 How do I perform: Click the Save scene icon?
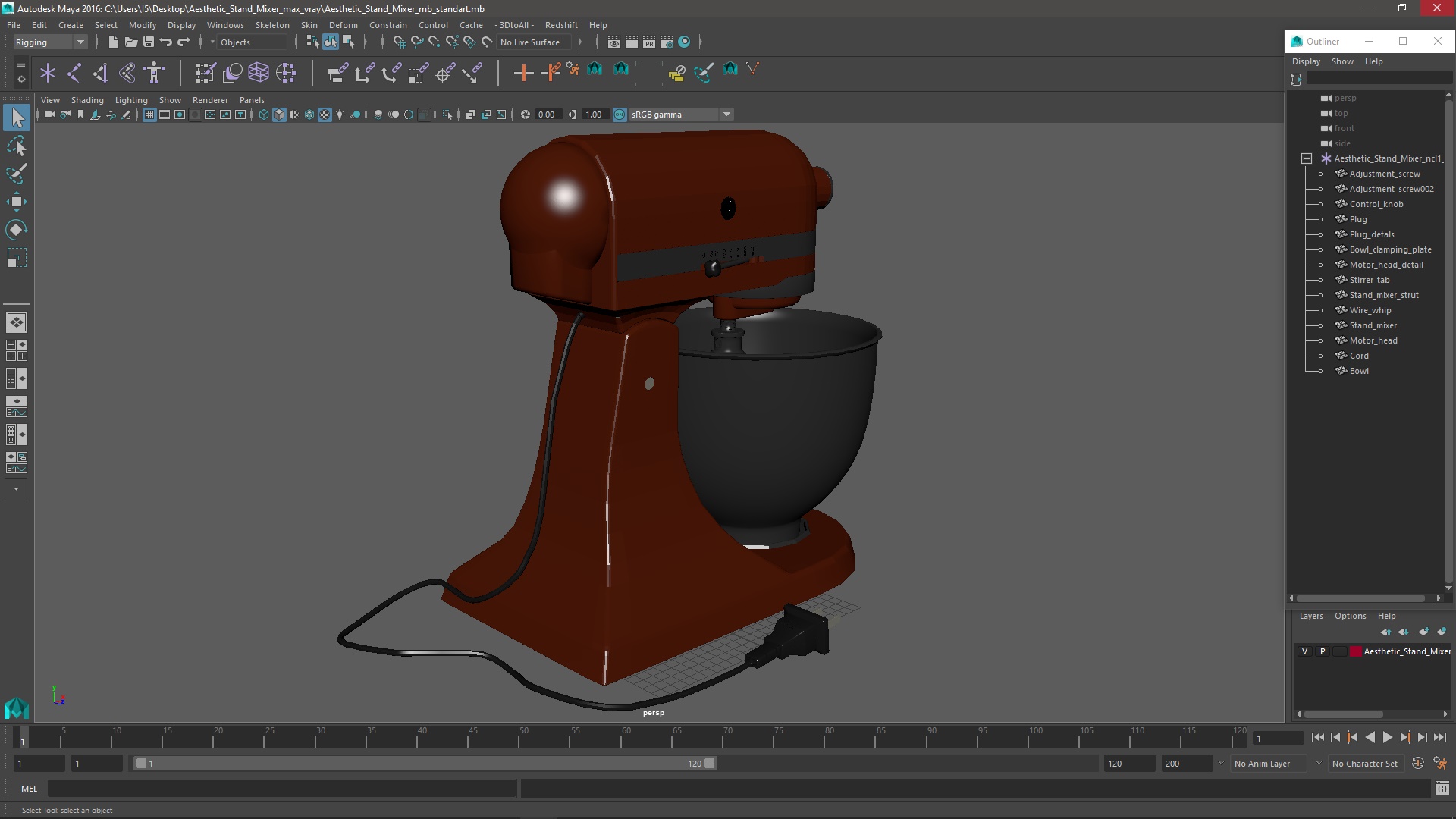pos(149,42)
